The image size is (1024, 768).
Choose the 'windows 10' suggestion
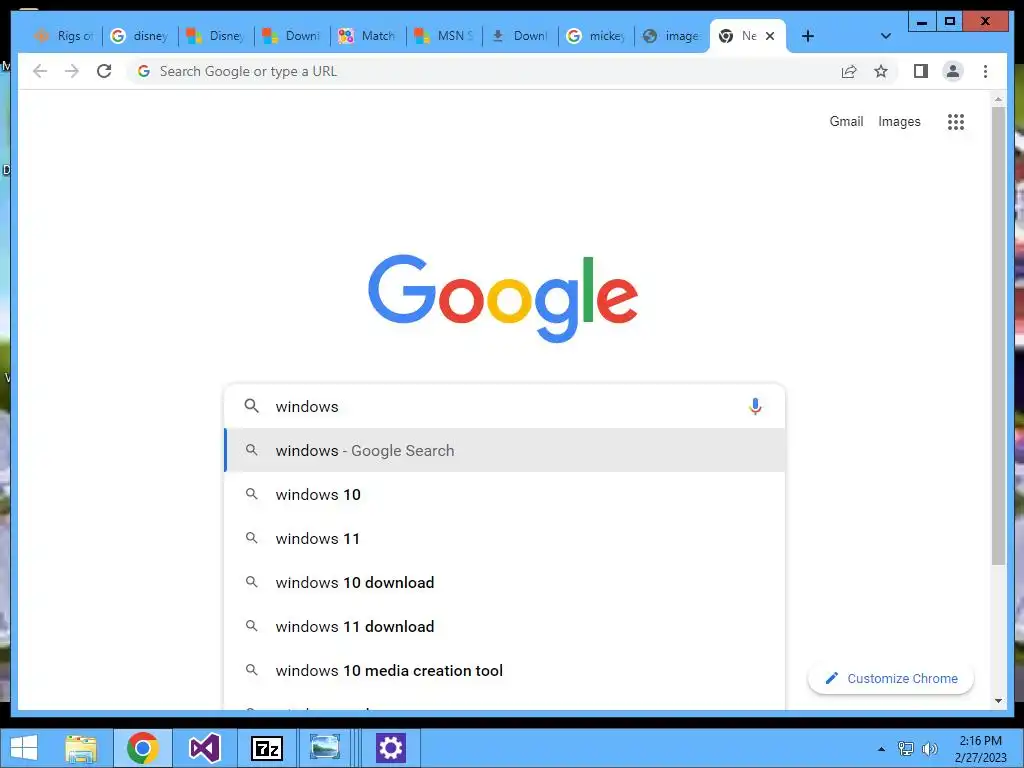[x=504, y=494]
